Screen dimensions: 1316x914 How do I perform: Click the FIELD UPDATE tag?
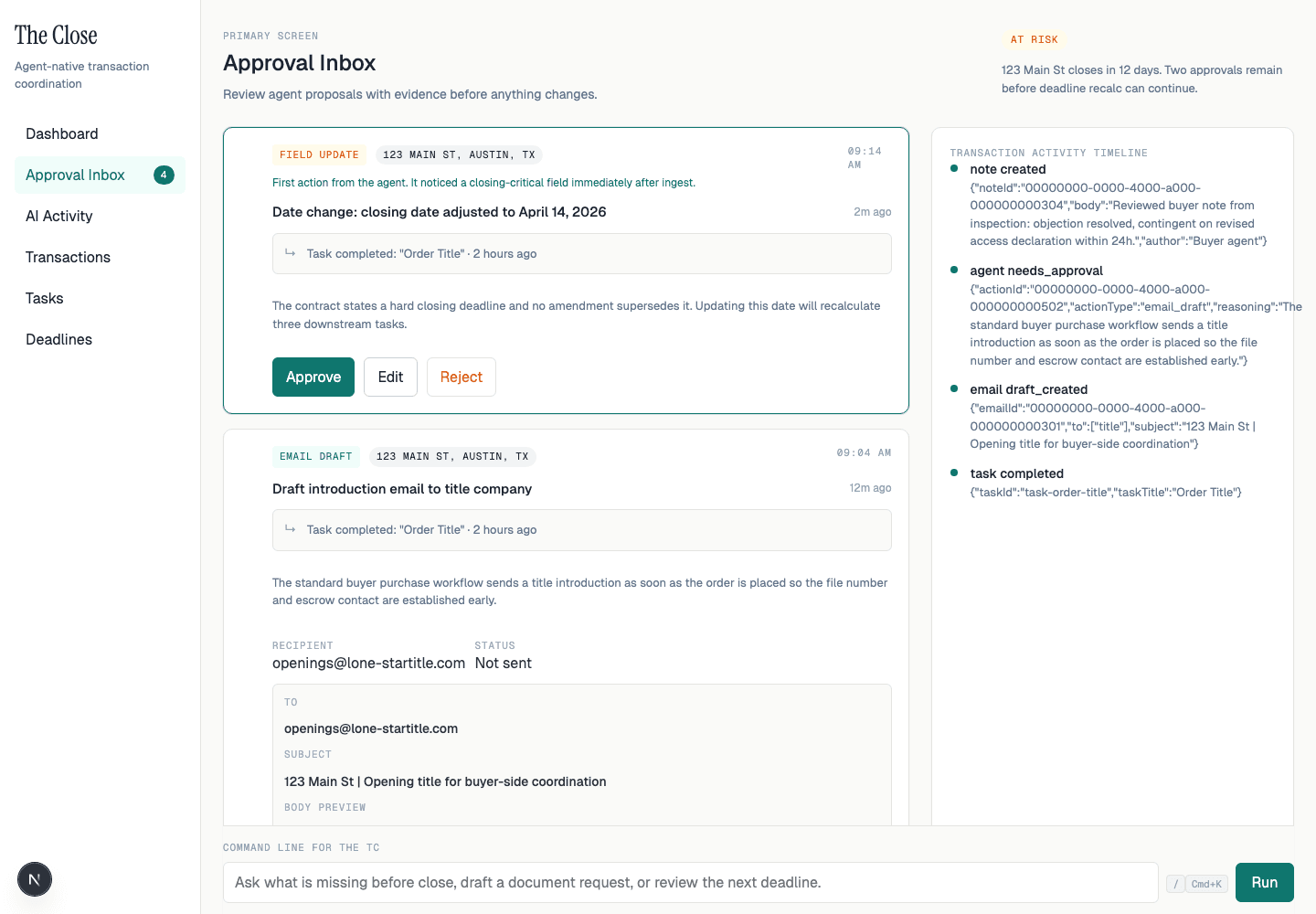point(318,154)
